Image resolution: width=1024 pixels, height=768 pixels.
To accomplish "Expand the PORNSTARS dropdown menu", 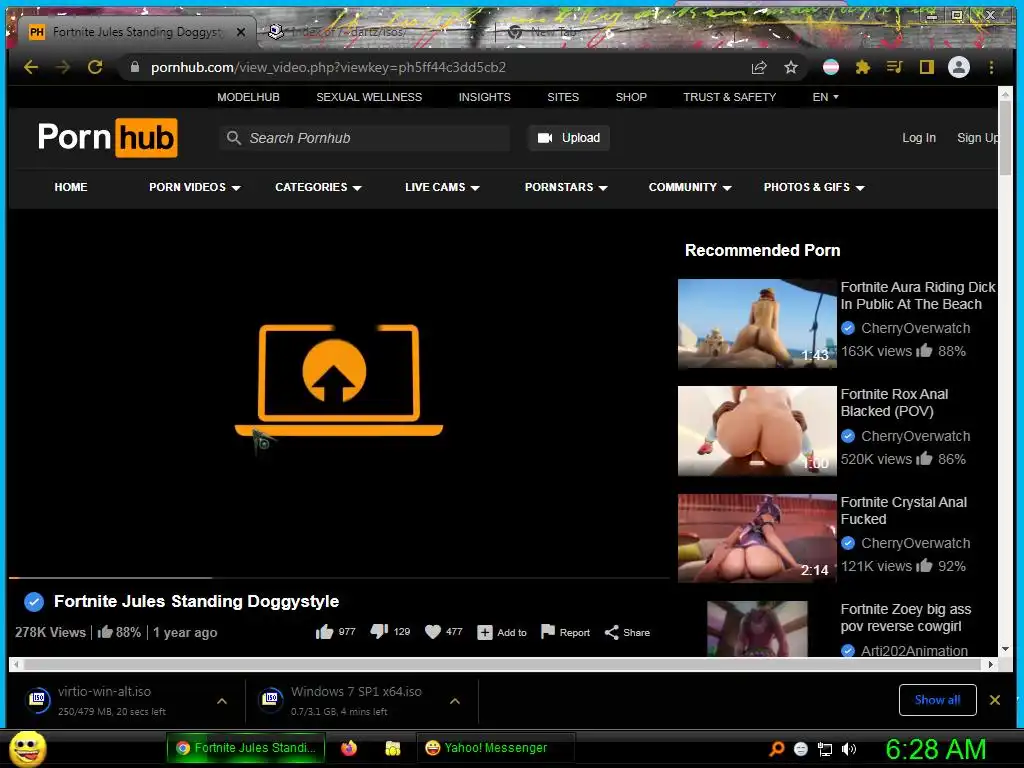I will coord(566,187).
